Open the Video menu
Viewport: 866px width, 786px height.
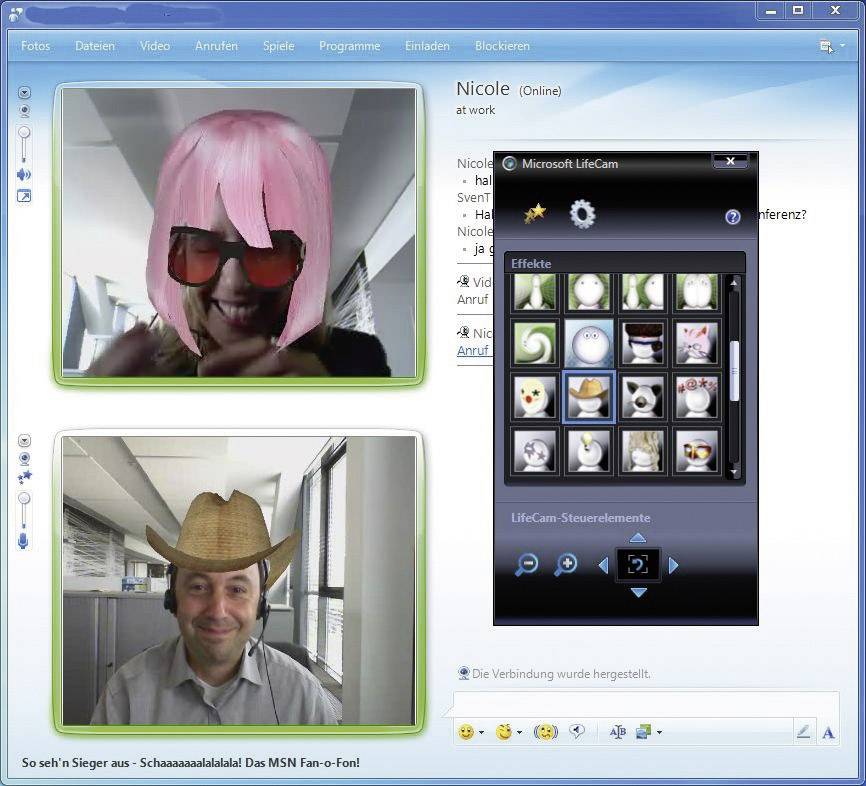[x=154, y=45]
